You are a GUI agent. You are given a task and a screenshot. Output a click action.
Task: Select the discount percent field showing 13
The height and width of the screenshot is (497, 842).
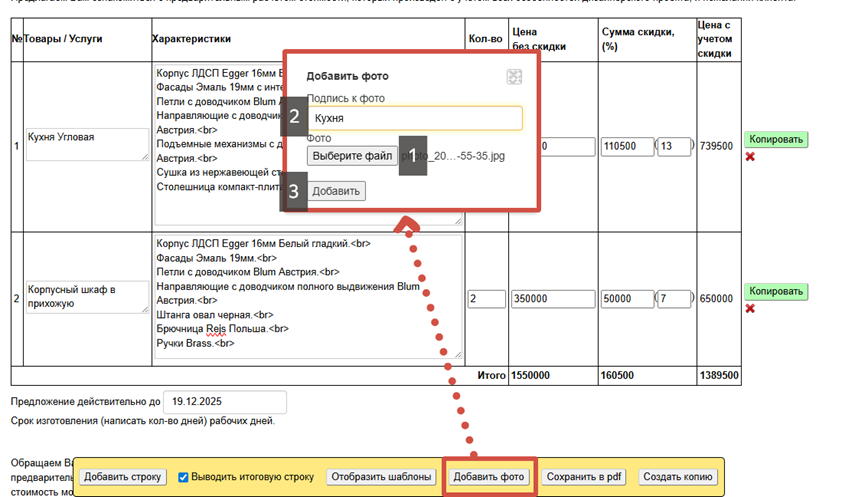675,147
